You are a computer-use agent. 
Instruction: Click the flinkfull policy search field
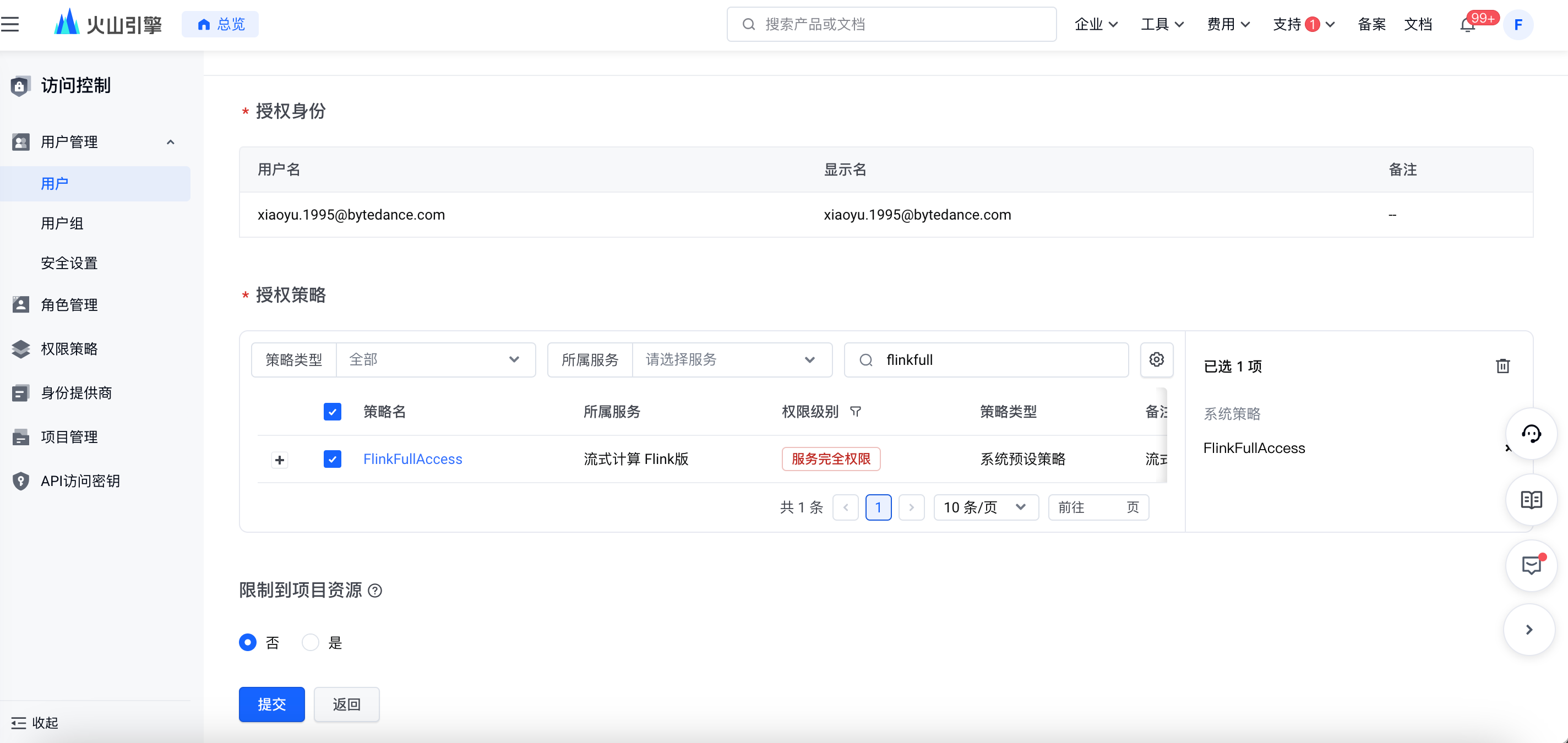[x=986, y=359]
